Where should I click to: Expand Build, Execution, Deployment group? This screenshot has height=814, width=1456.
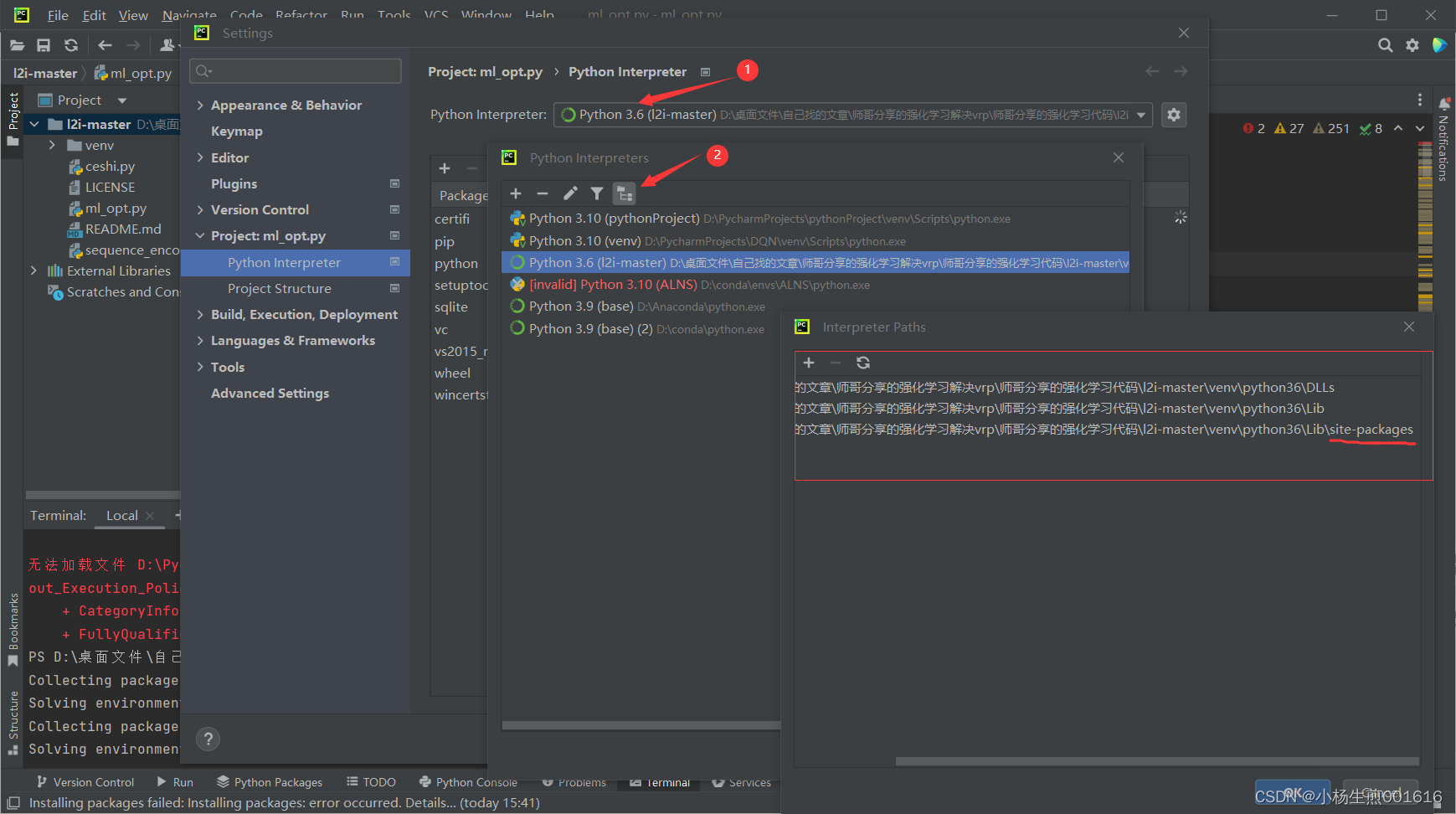click(200, 315)
